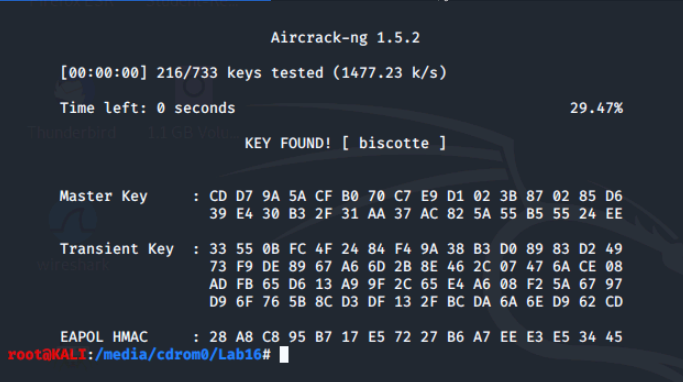This screenshot has height=382, width=683.
Task: Click the Time left: 0 seconds line
Action: 147,108
